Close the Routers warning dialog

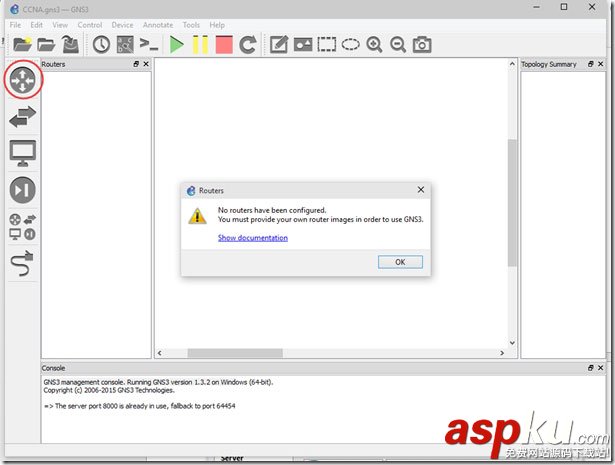tap(421, 190)
